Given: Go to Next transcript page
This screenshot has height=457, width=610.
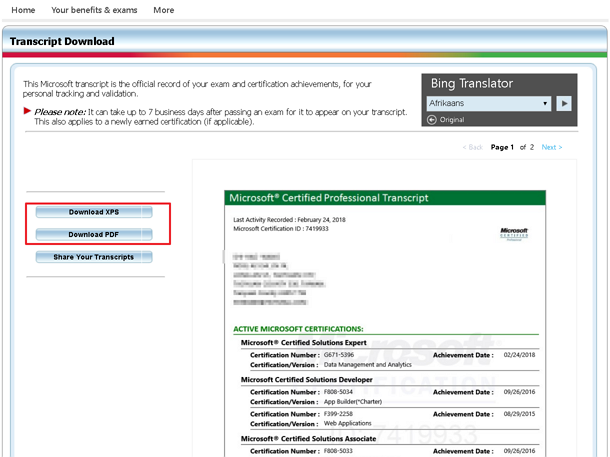Looking at the screenshot, I should (x=552, y=147).
